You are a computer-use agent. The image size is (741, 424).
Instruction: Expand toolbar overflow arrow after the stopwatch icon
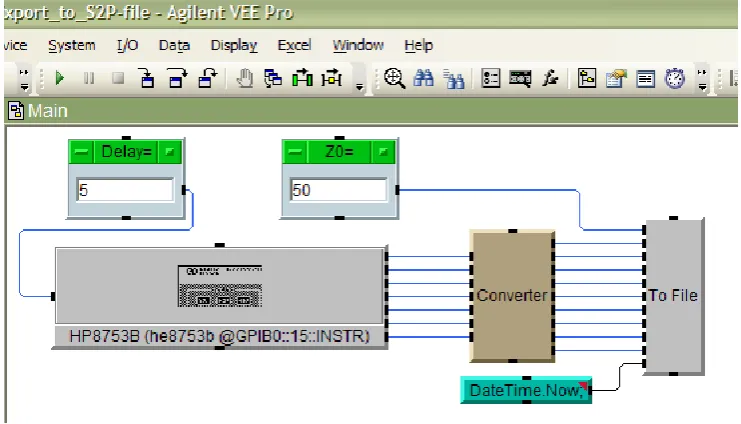(x=702, y=79)
